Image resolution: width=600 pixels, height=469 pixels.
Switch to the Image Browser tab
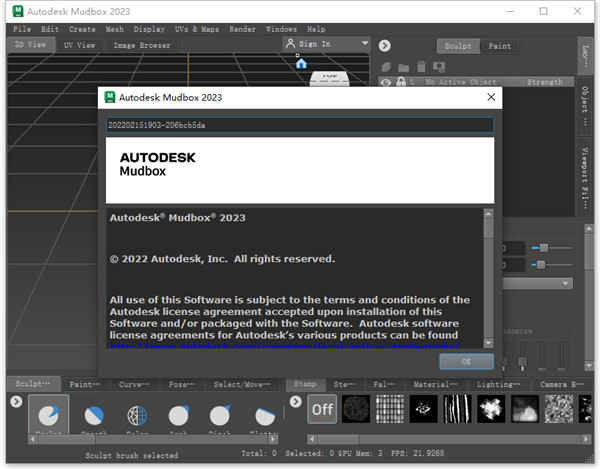142,45
